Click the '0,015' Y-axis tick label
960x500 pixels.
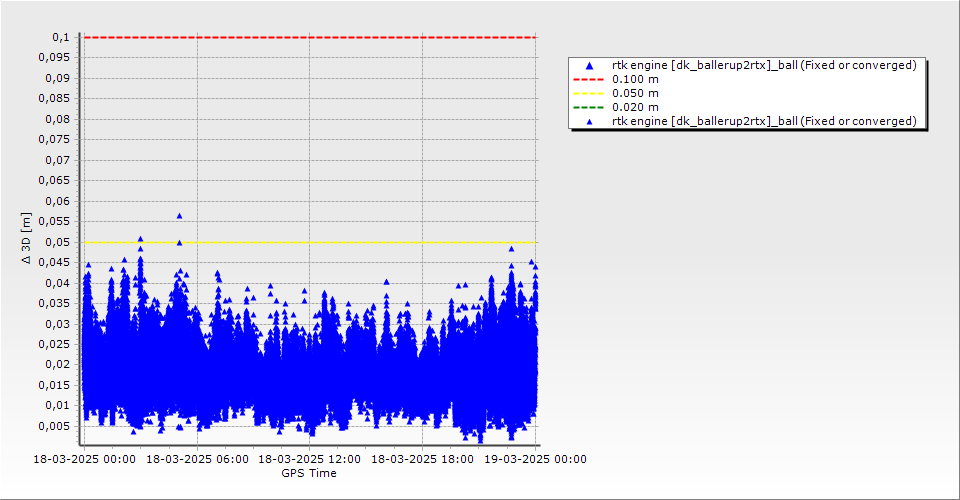click(54, 386)
